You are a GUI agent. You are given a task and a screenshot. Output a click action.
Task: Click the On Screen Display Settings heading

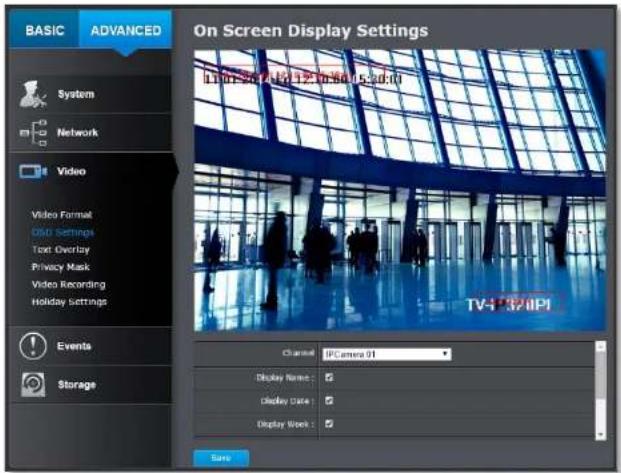[x=311, y=31]
